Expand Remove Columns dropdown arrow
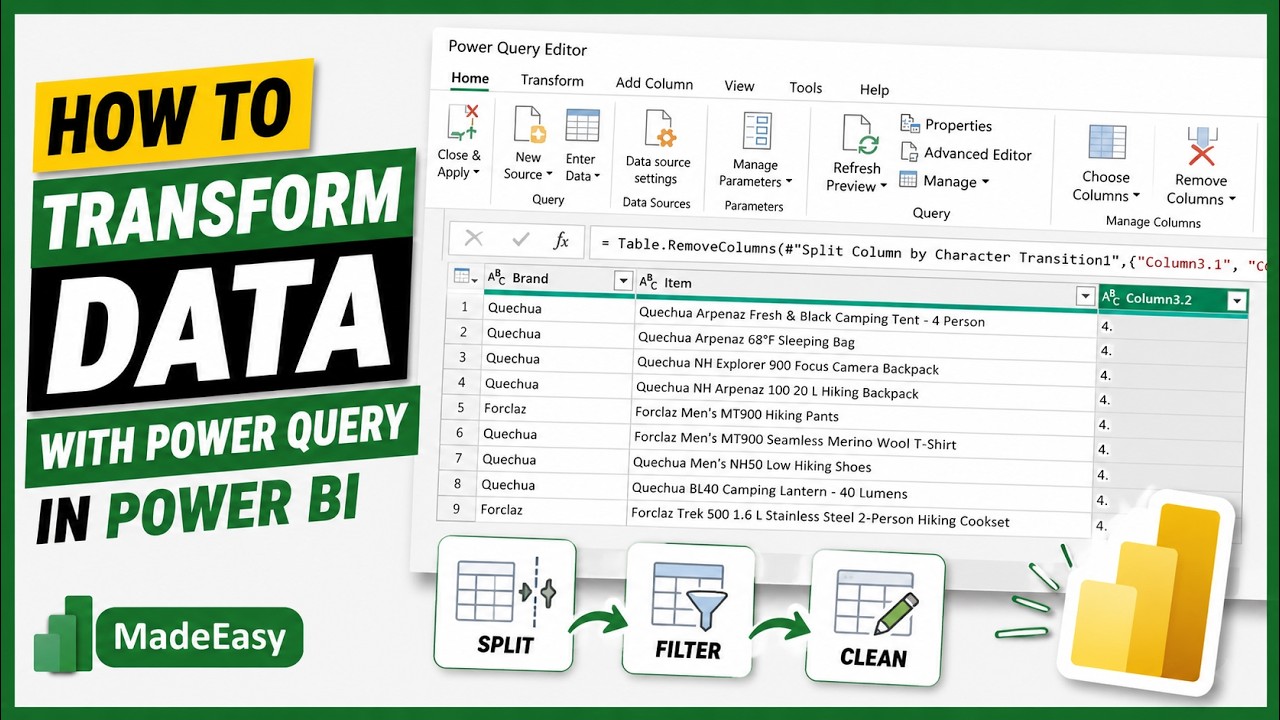Viewport: 1280px width, 720px height. [1231, 199]
